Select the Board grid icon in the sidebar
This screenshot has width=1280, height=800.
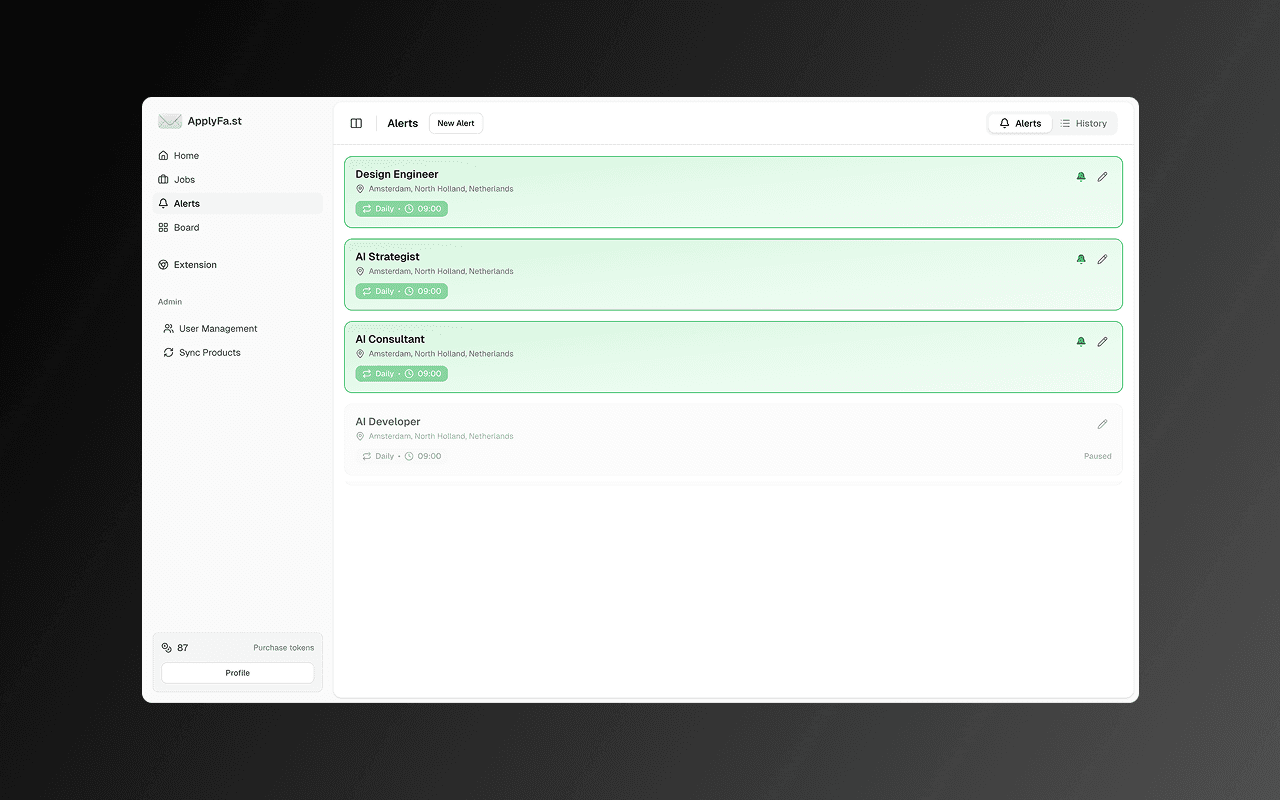click(x=162, y=227)
